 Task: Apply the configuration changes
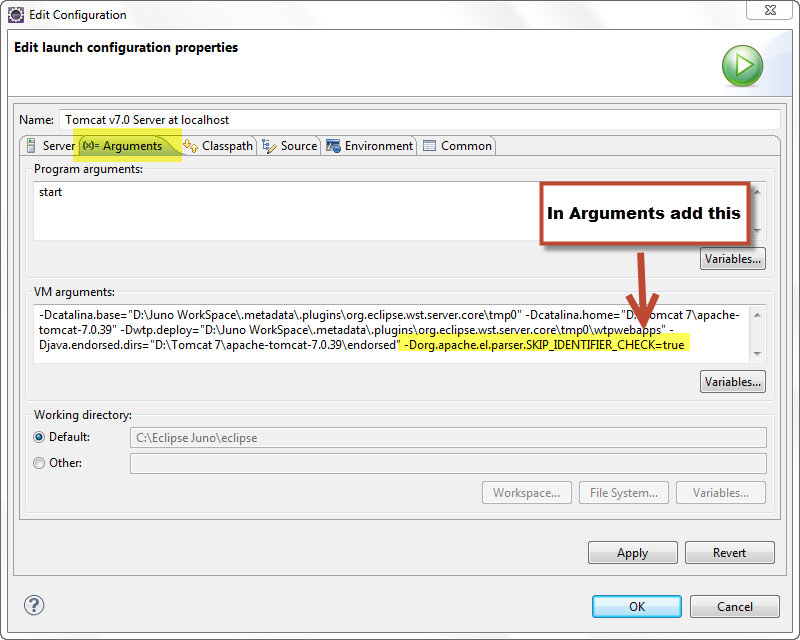pyautogui.click(x=633, y=553)
